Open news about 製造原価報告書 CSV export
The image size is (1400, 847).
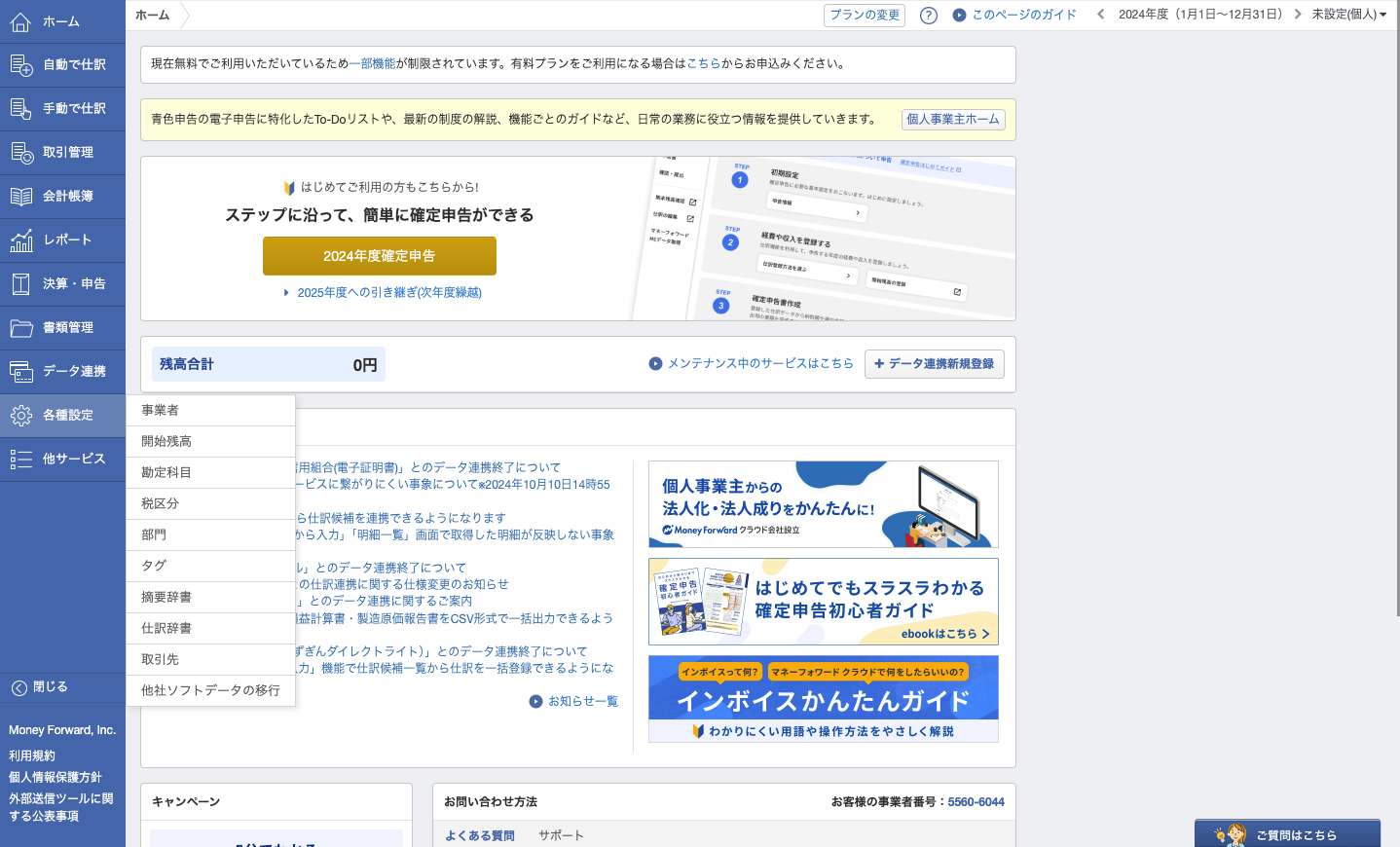pos(454,619)
